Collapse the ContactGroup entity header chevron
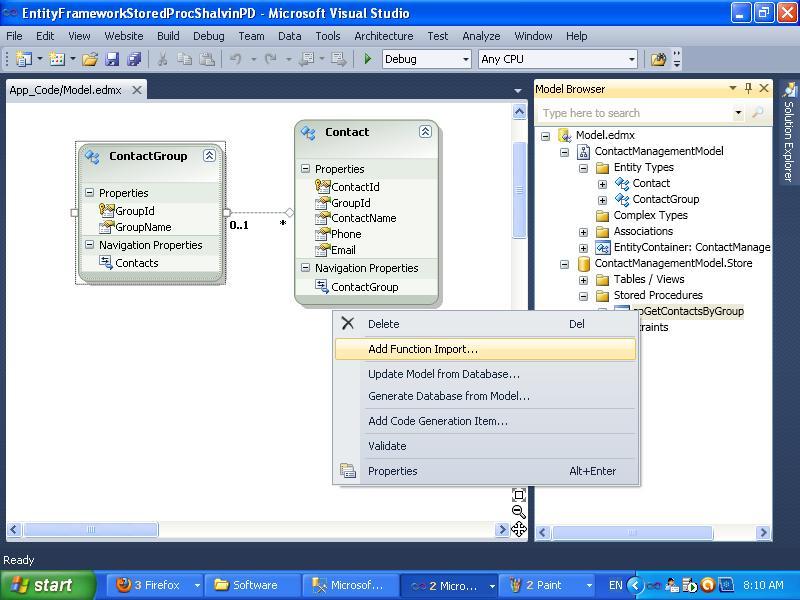Image resolution: width=800 pixels, height=600 pixels. [209, 156]
